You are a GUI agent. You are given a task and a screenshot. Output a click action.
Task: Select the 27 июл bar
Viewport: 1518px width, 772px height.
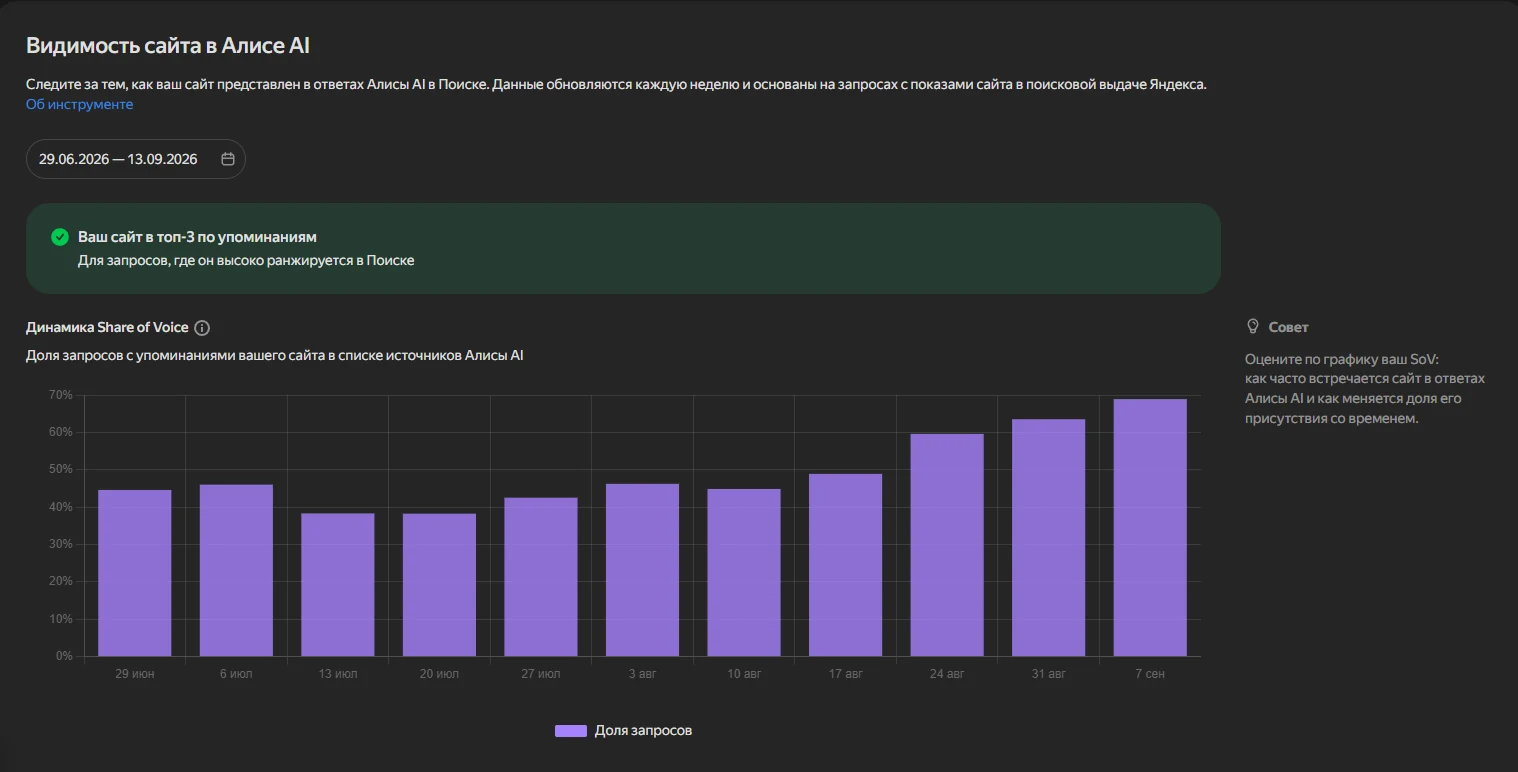(541, 577)
